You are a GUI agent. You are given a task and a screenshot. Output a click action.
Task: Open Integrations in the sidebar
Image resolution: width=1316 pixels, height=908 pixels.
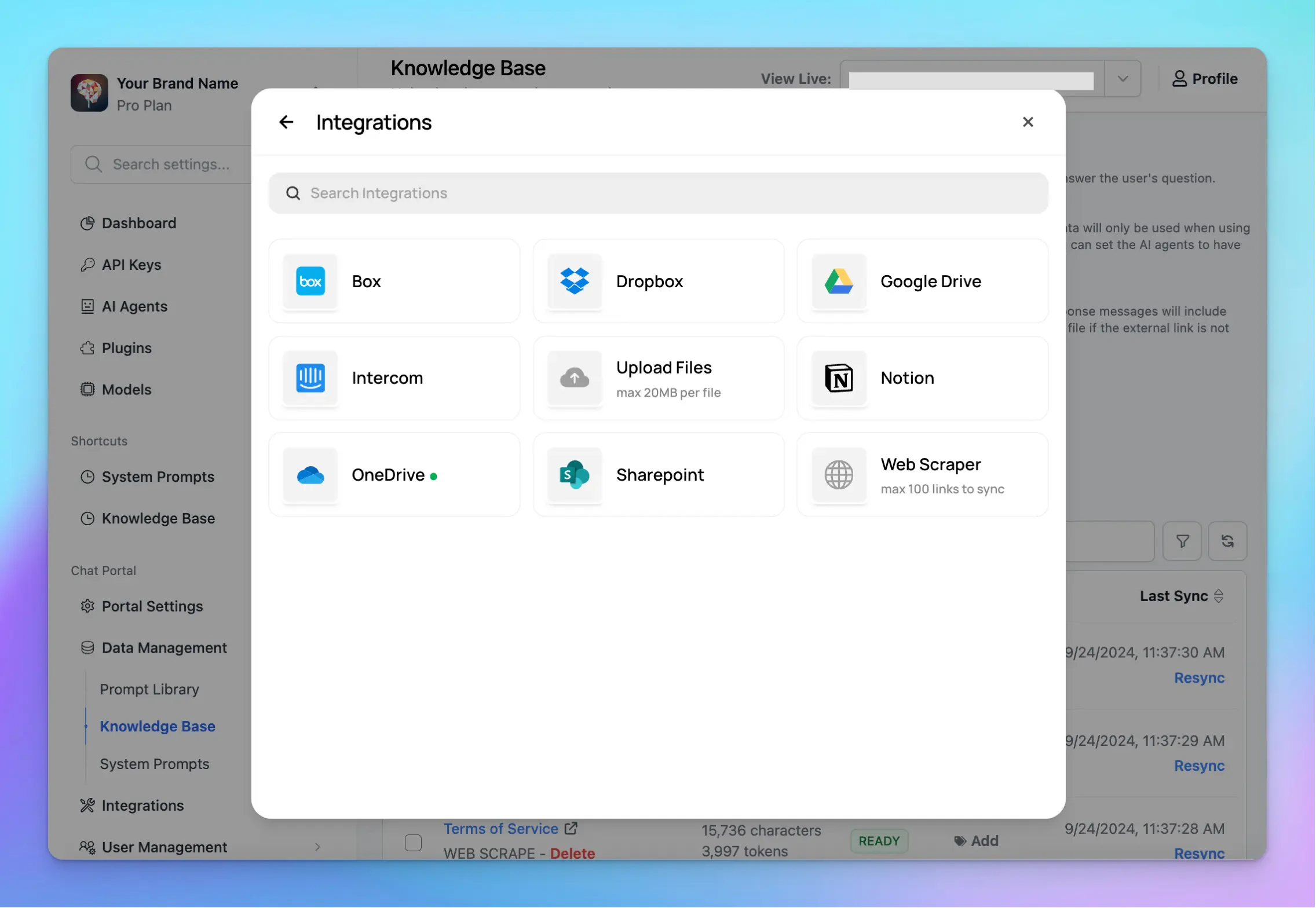click(x=142, y=806)
